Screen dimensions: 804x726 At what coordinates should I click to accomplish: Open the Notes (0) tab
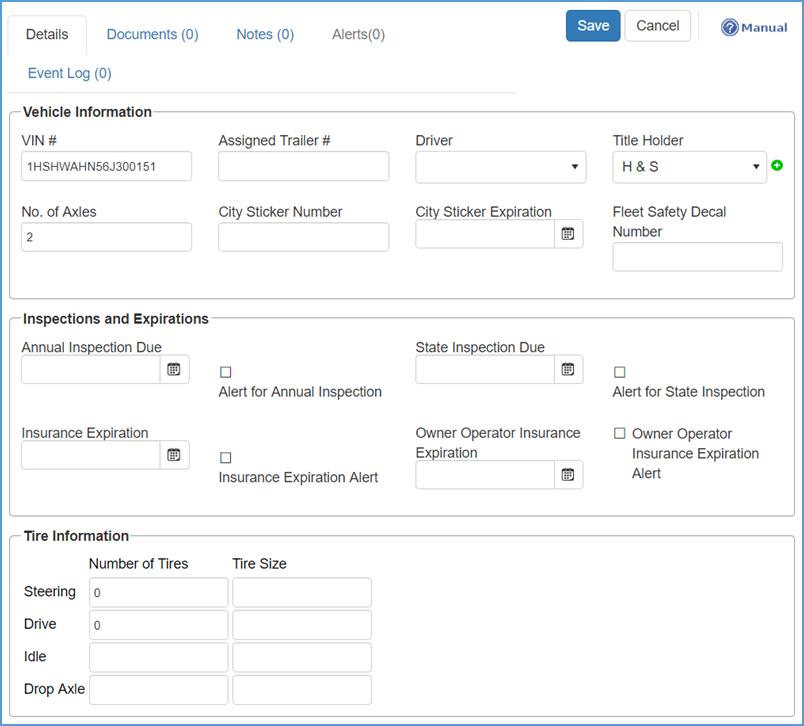(x=265, y=35)
